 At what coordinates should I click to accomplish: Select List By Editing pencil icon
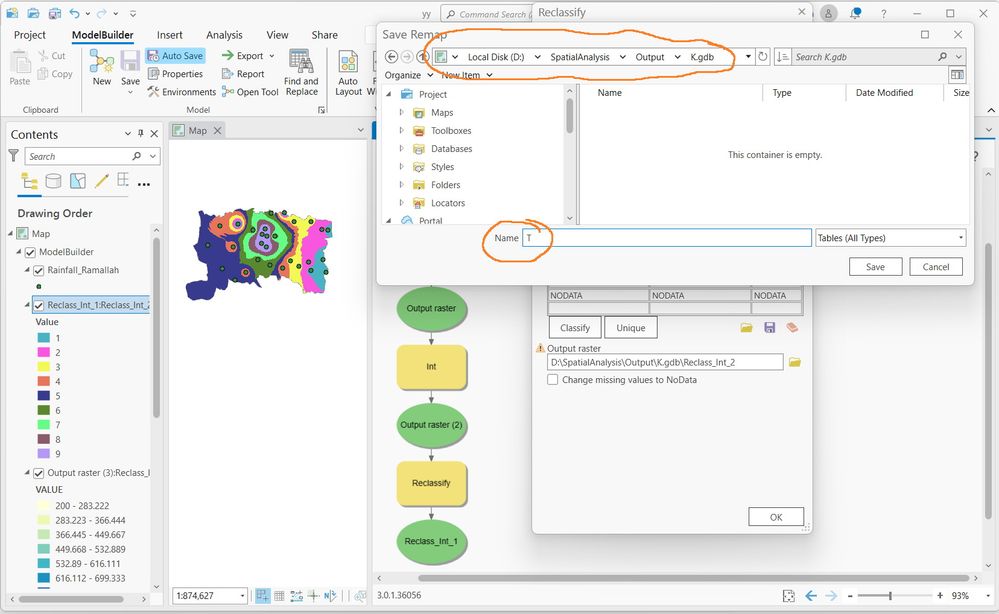tap(101, 181)
